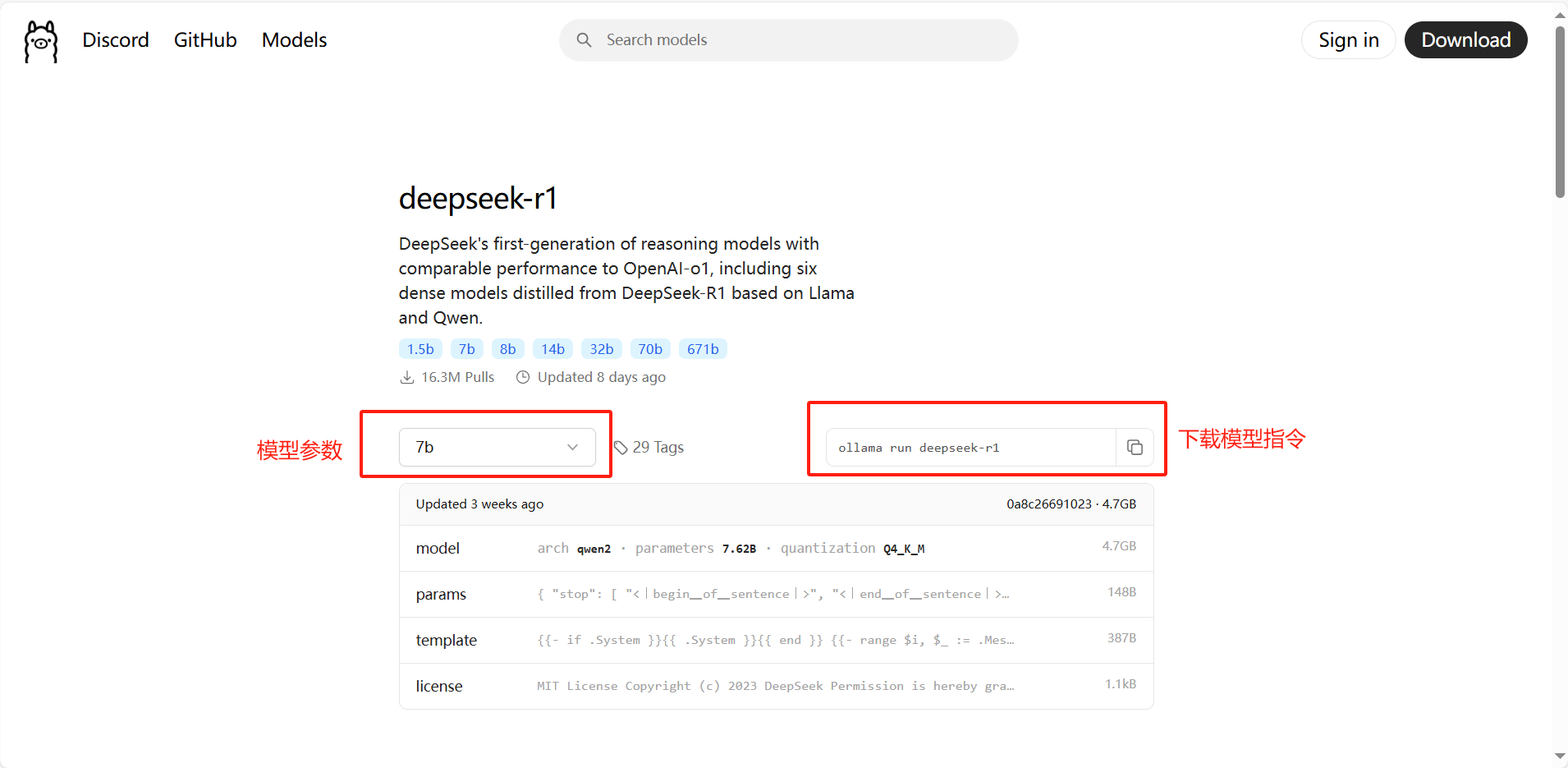This screenshot has height=768, width=1568.
Task: Open the params row
Action: (776, 595)
